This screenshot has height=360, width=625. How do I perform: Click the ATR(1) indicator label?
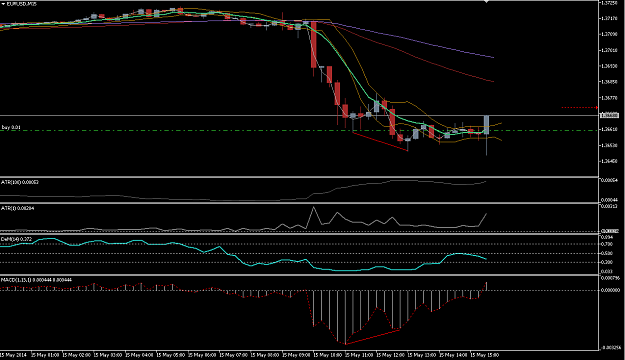(18, 208)
